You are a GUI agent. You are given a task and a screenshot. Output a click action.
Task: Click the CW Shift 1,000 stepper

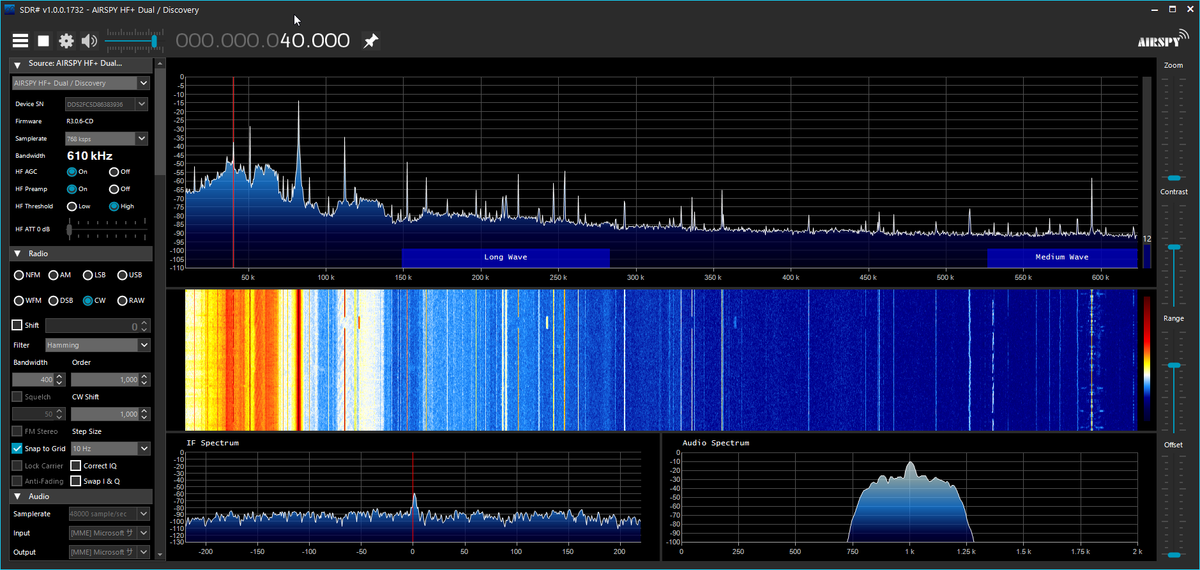pyautogui.click(x=111, y=414)
